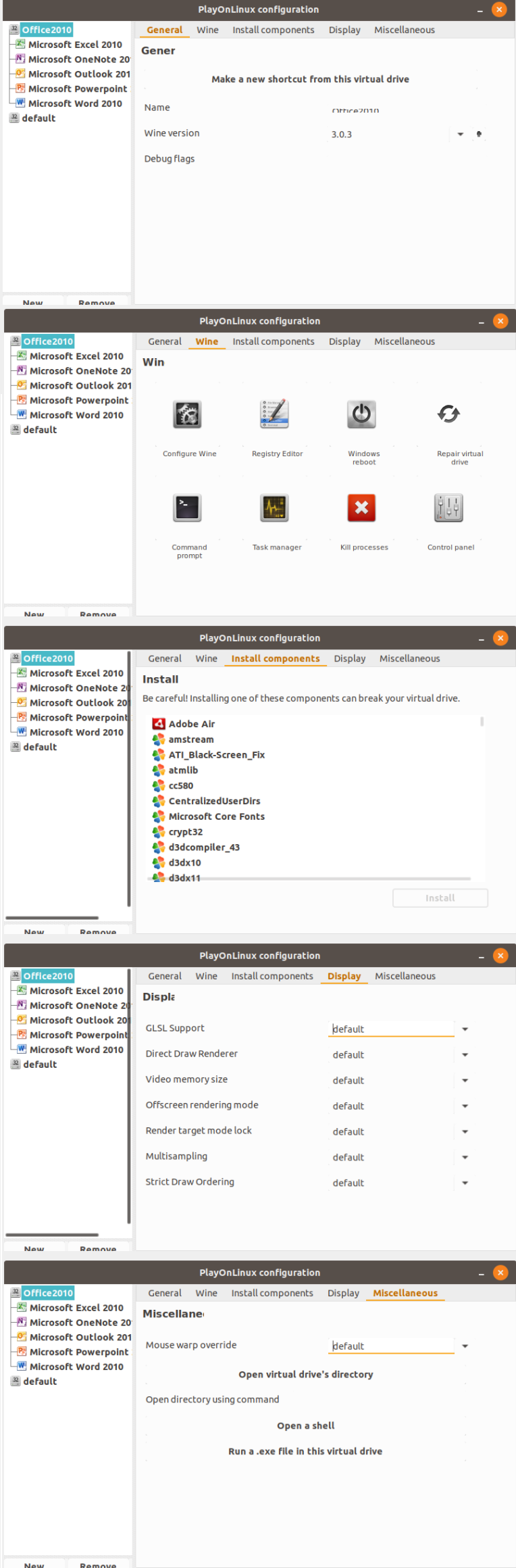
Task: Click the Windows reboot power icon
Action: coord(361,414)
